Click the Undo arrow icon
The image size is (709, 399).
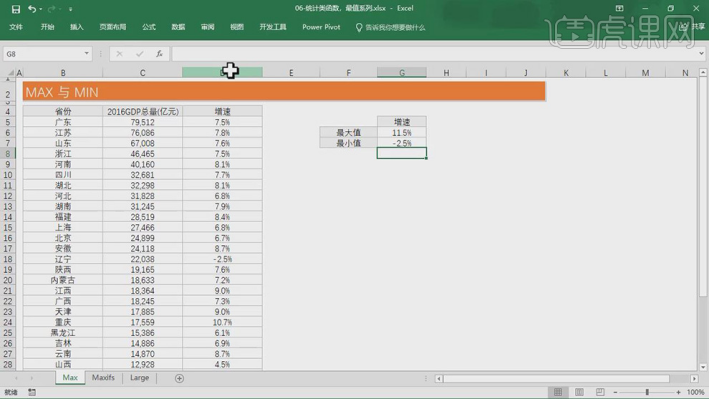point(32,9)
